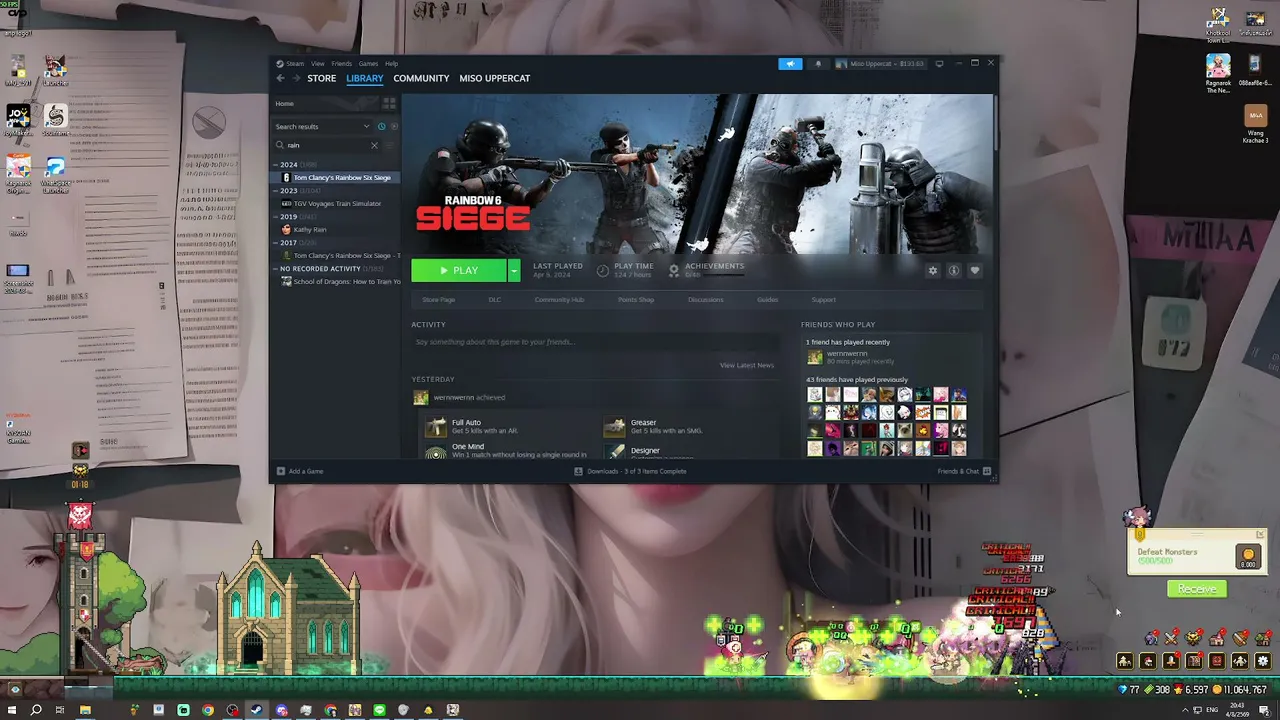Viewport: 1280px width, 720px height.
Task: Open the Community Hub link
Action: tap(559, 300)
